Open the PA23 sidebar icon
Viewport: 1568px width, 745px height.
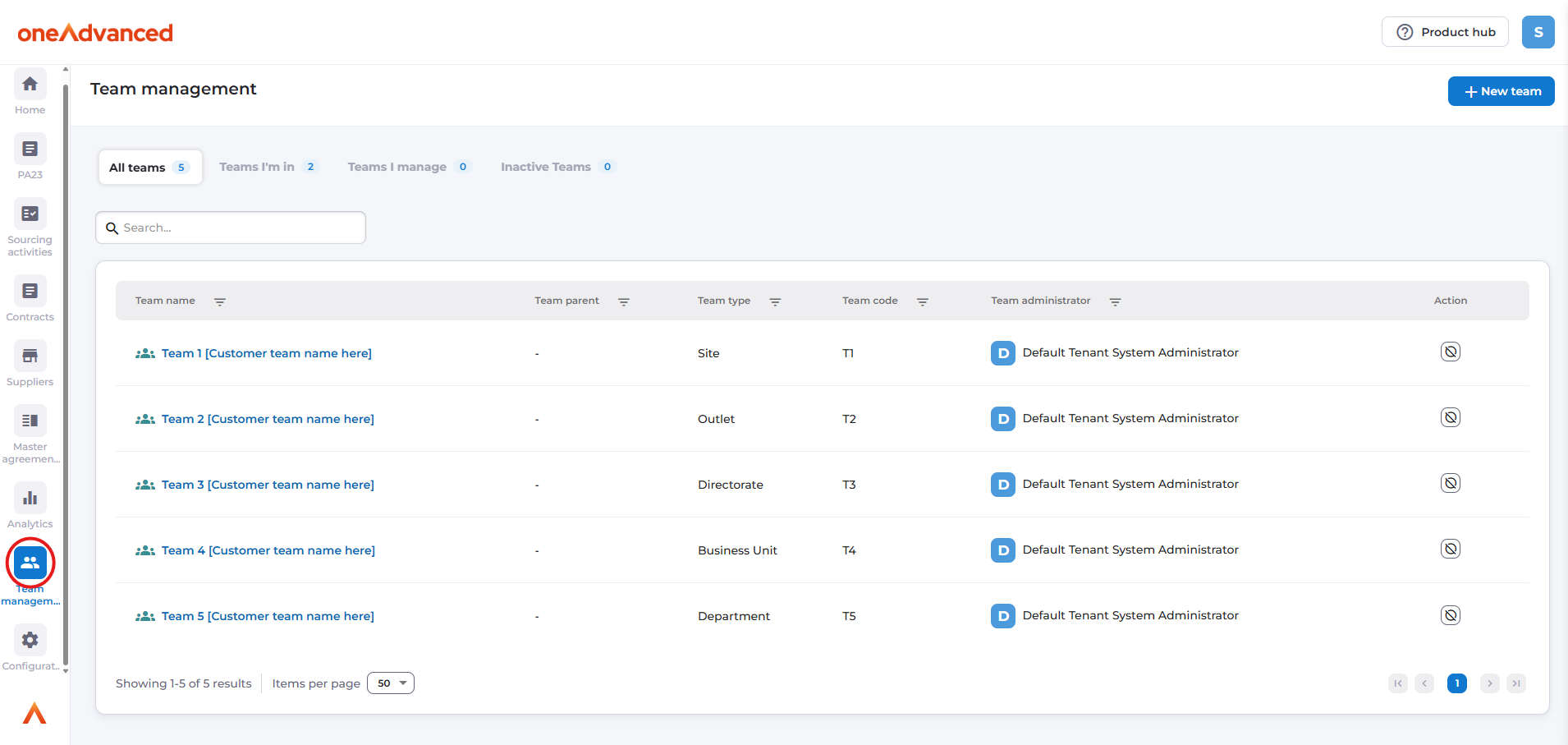click(x=30, y=149)
